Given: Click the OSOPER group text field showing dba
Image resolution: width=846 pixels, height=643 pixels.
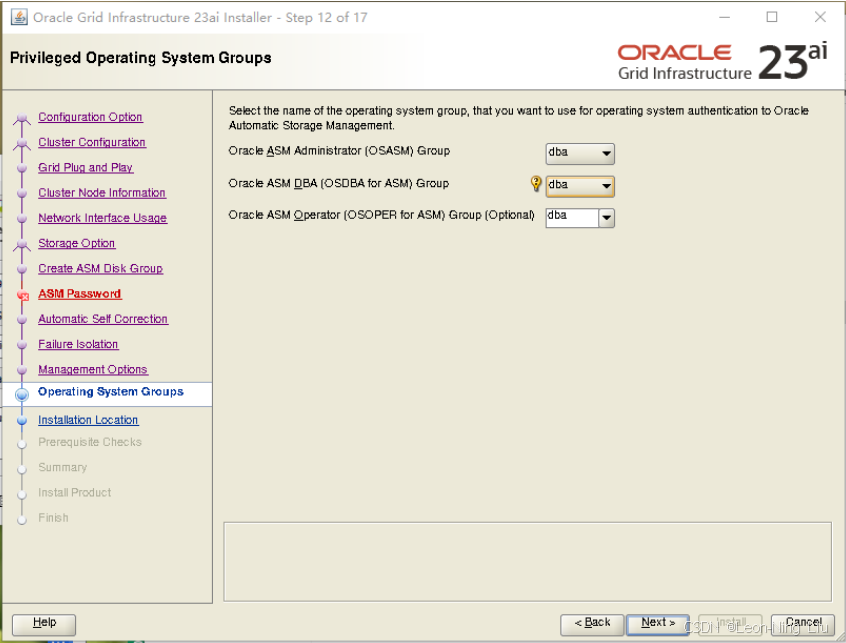Looking at the screenshot, I should click(572, 218).
